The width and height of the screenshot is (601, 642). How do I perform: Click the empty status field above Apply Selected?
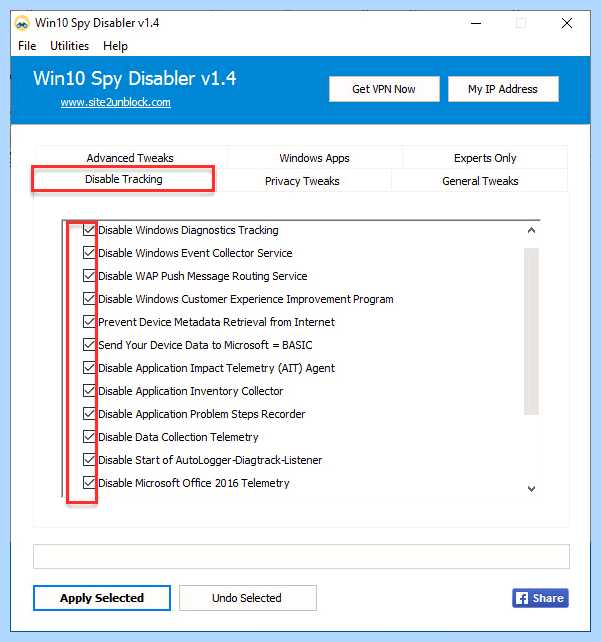[x=301, y=556]
